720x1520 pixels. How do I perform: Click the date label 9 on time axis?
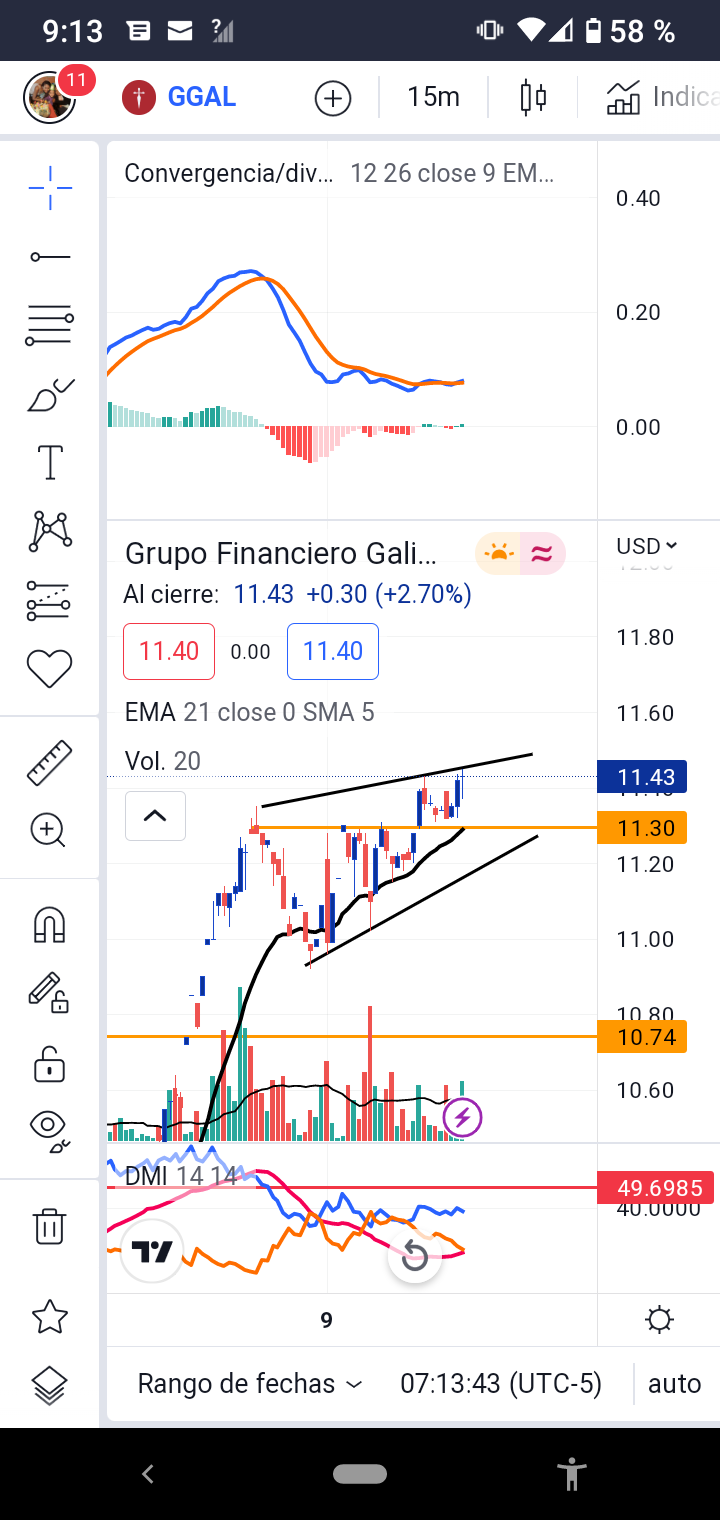326,1321
